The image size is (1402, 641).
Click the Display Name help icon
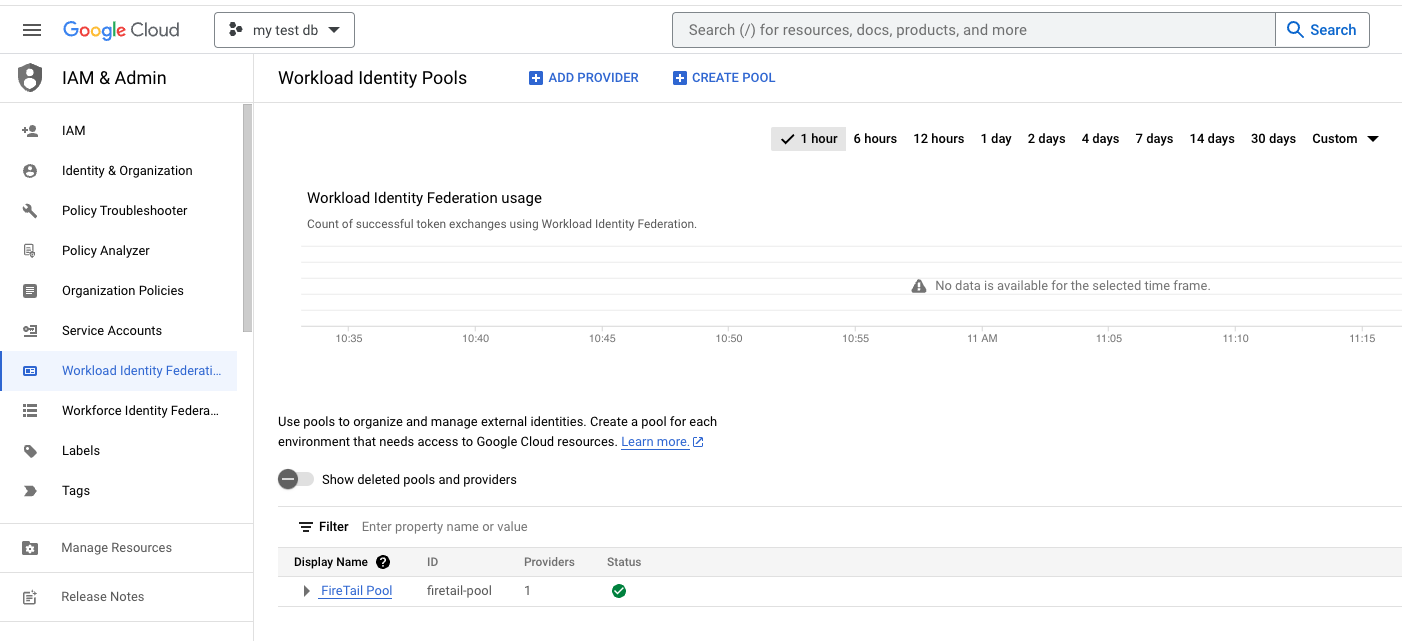tap(383, 562)
